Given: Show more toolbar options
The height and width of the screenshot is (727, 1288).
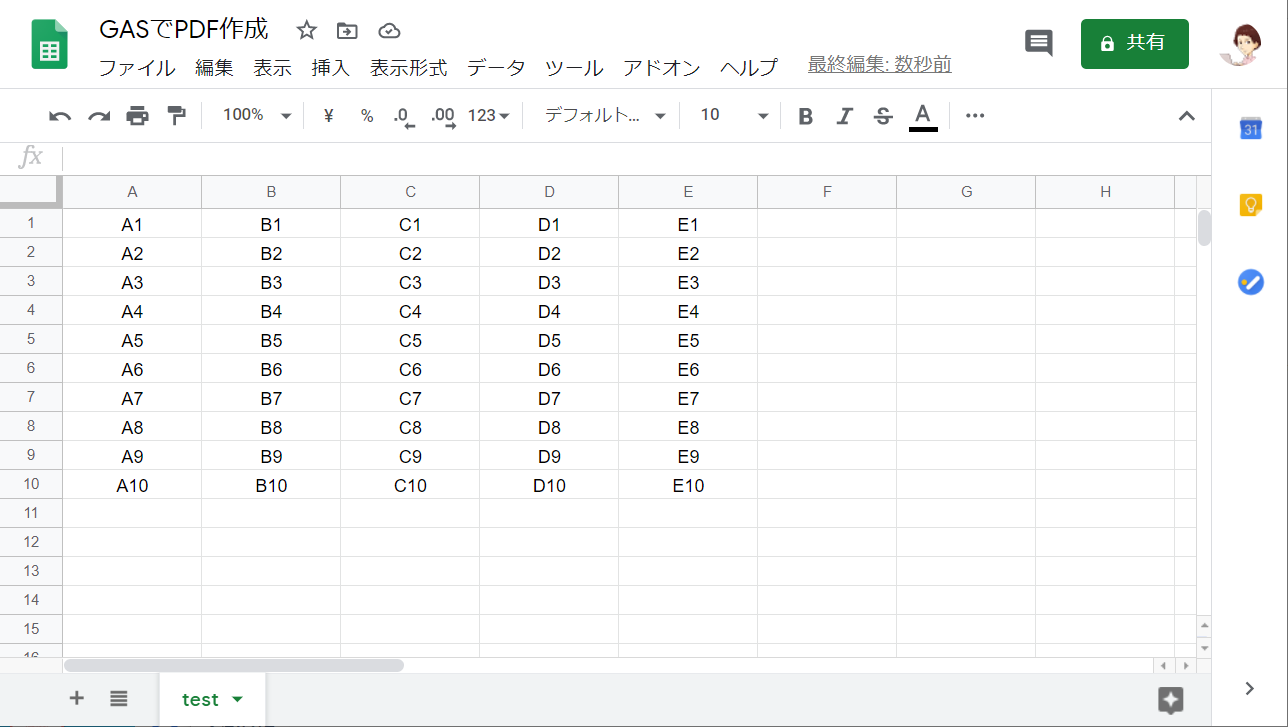Looking at the screenshot, I should [975, 116].
